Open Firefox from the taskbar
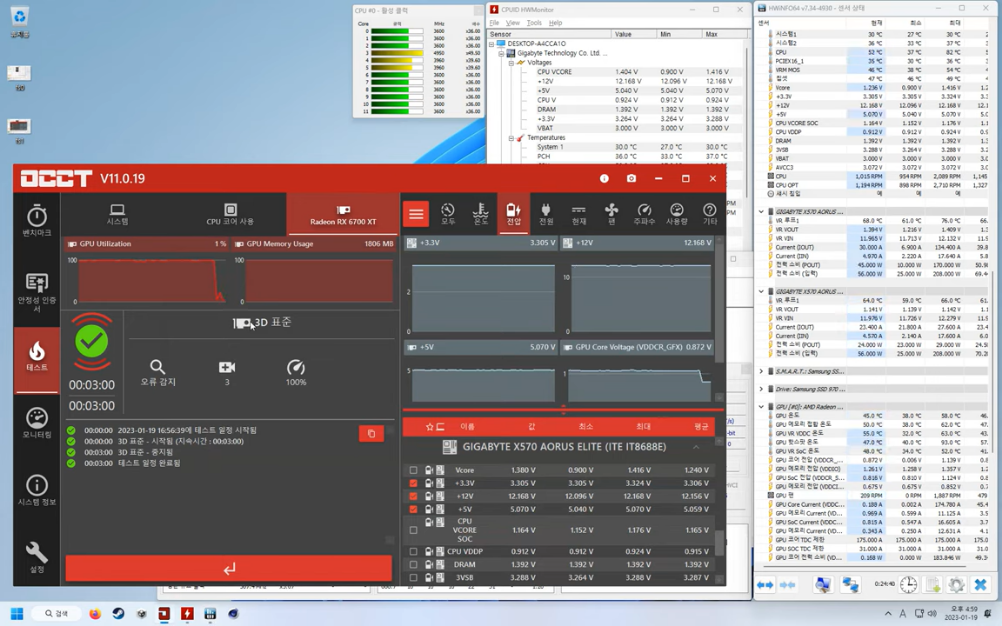The width and height of the screenshot is (1002, 626). pos(95,613)
